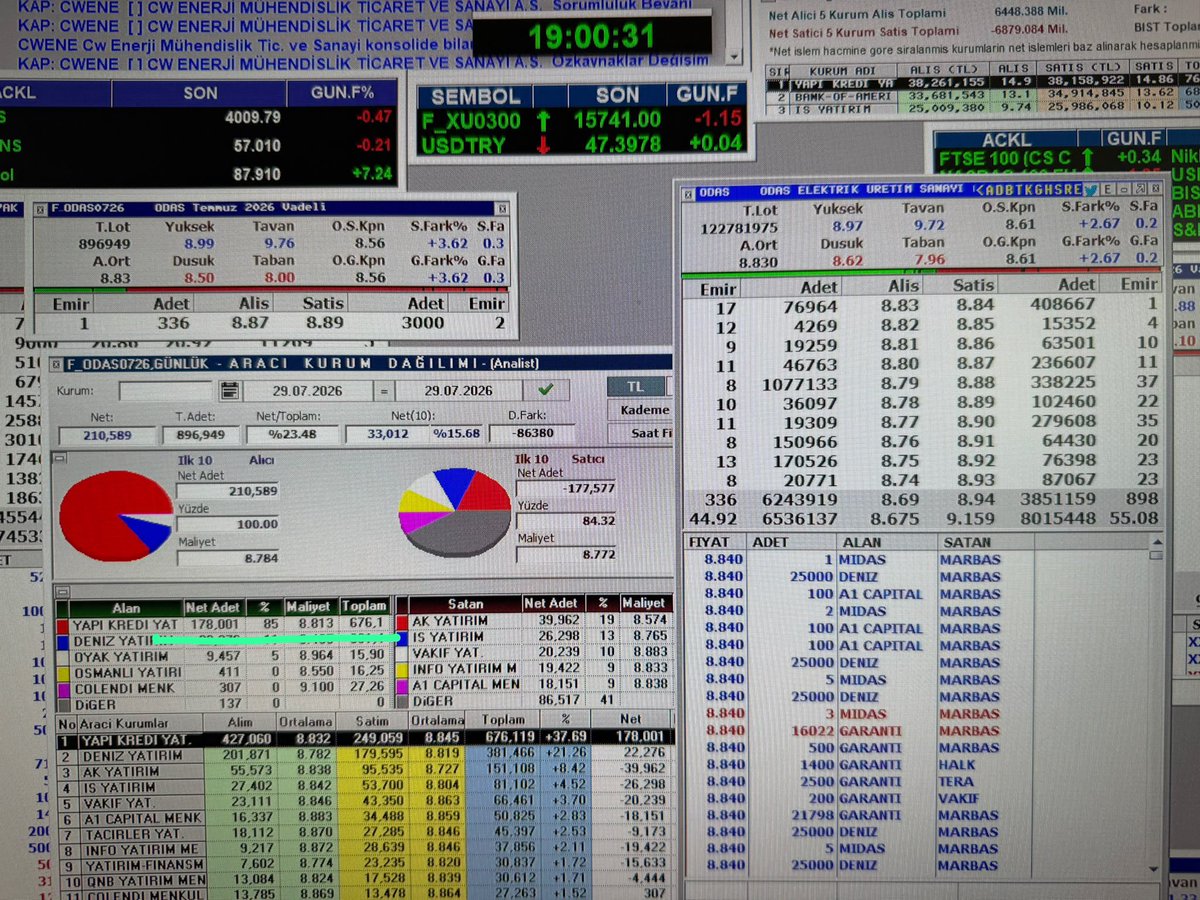Click INFO YATIRIM M in Satan table
Image resolution: width=1200 pixels, height=900 pixels.
(463, 669)
